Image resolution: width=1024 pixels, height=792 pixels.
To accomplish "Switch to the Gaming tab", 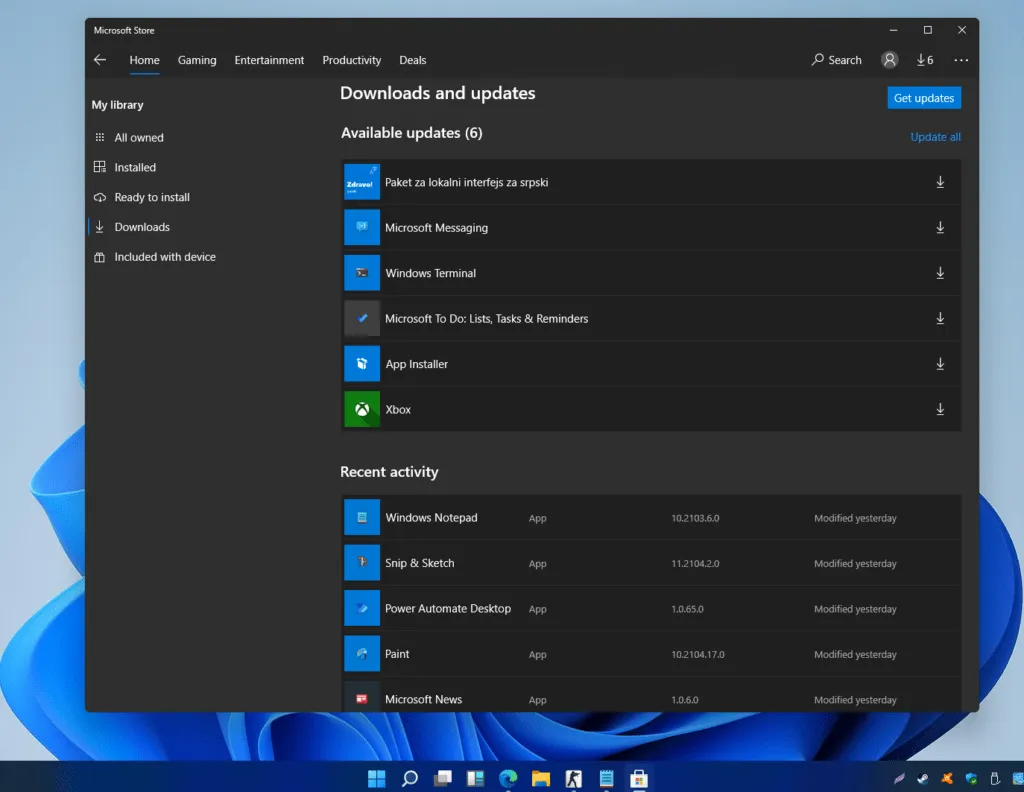I will pyautogui.click(x=197, y=60).
